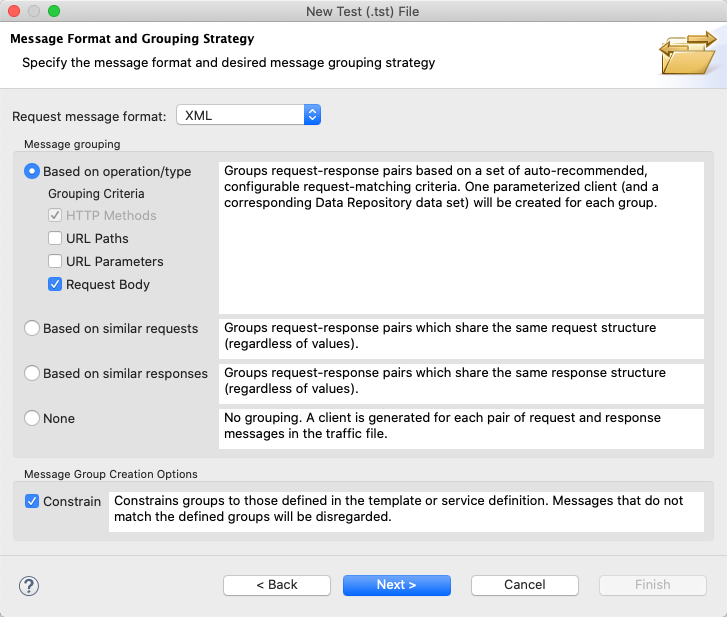
Task: Click the red close window button
Action: click(x=14, y=11)
